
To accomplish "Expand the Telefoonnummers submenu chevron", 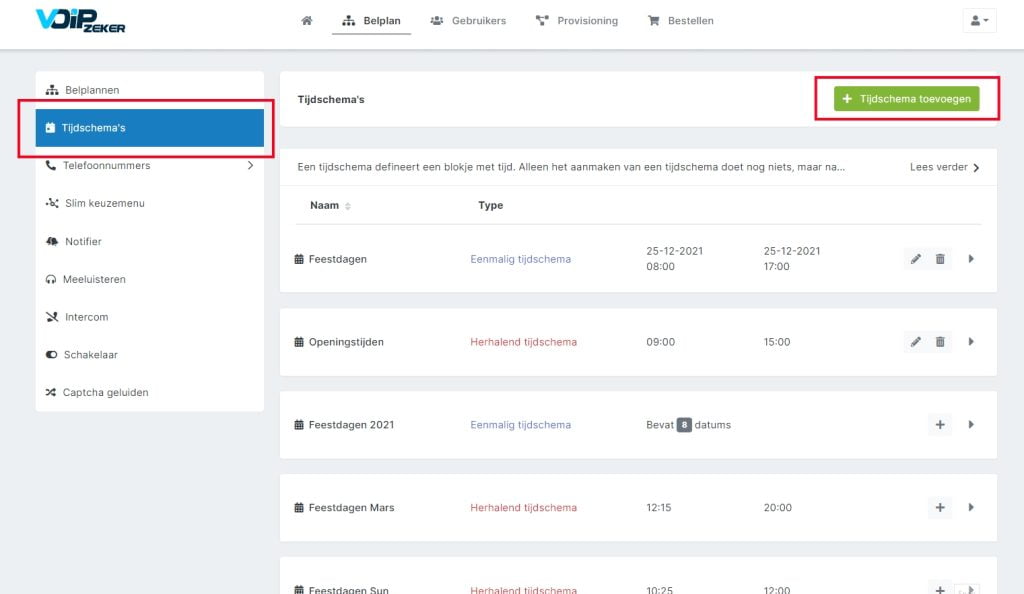I will click(250, 166).
